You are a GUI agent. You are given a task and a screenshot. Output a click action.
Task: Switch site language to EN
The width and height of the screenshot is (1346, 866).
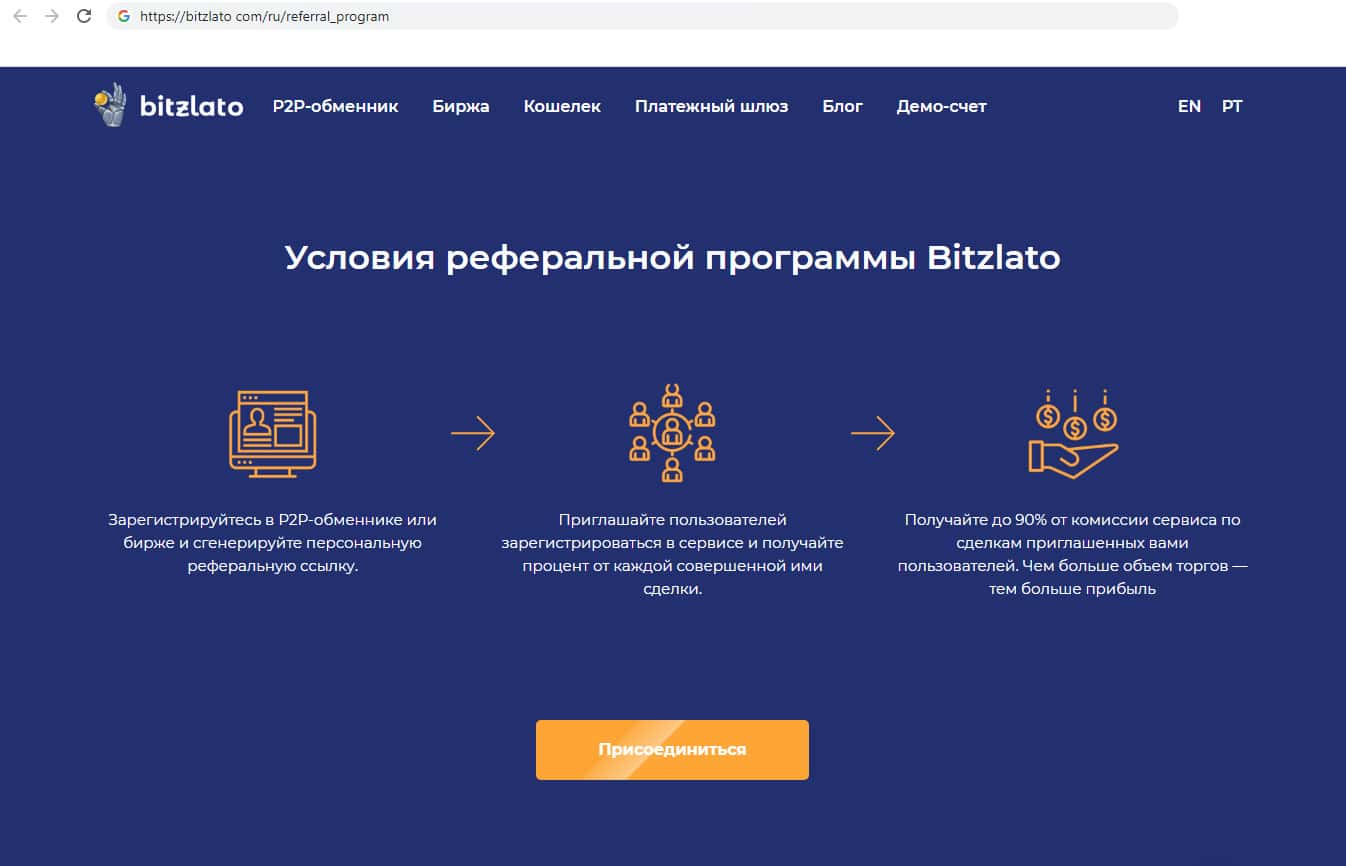tap(1189, 106)
